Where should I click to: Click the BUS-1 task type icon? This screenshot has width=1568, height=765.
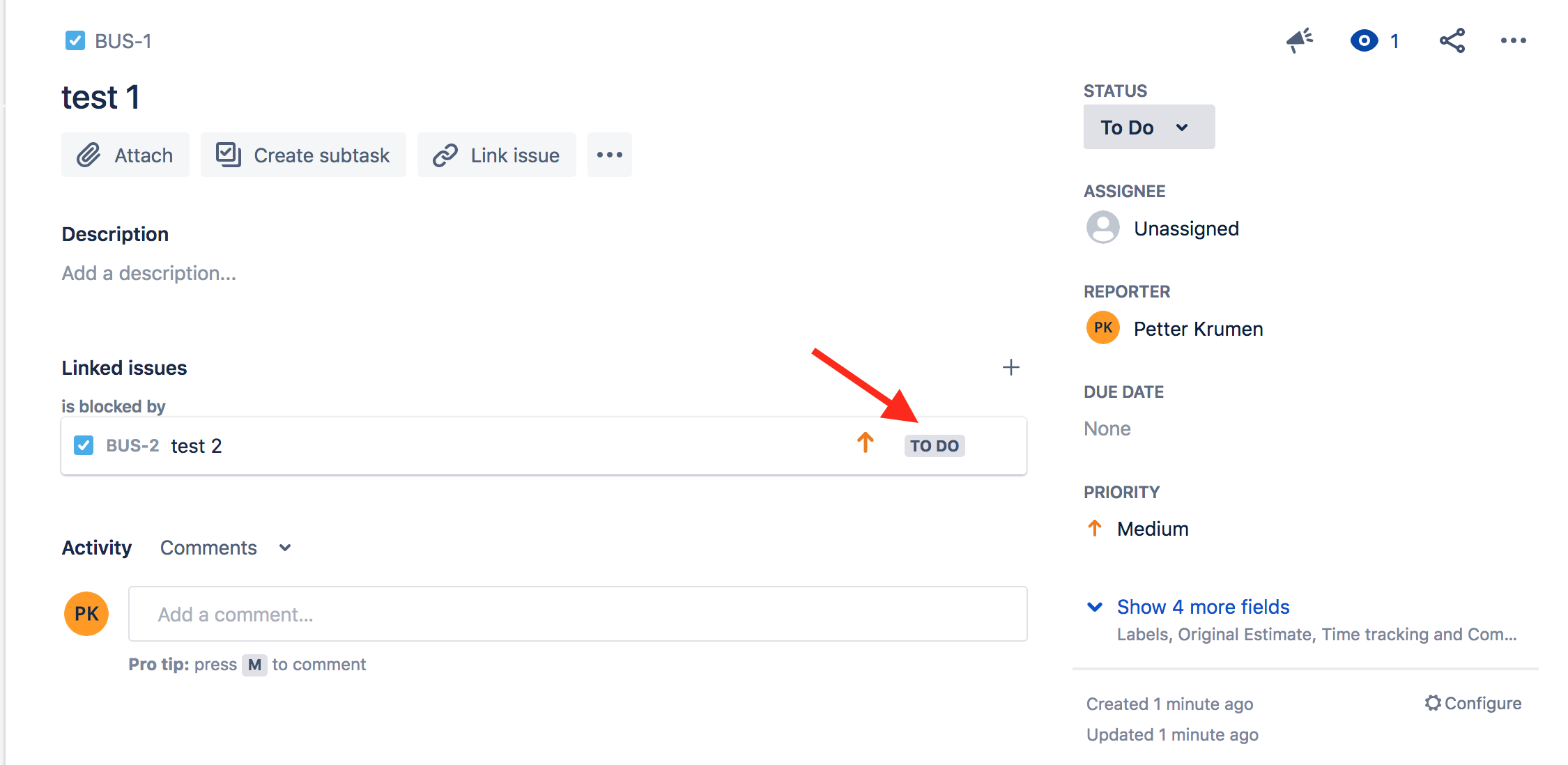coord(75,41)
